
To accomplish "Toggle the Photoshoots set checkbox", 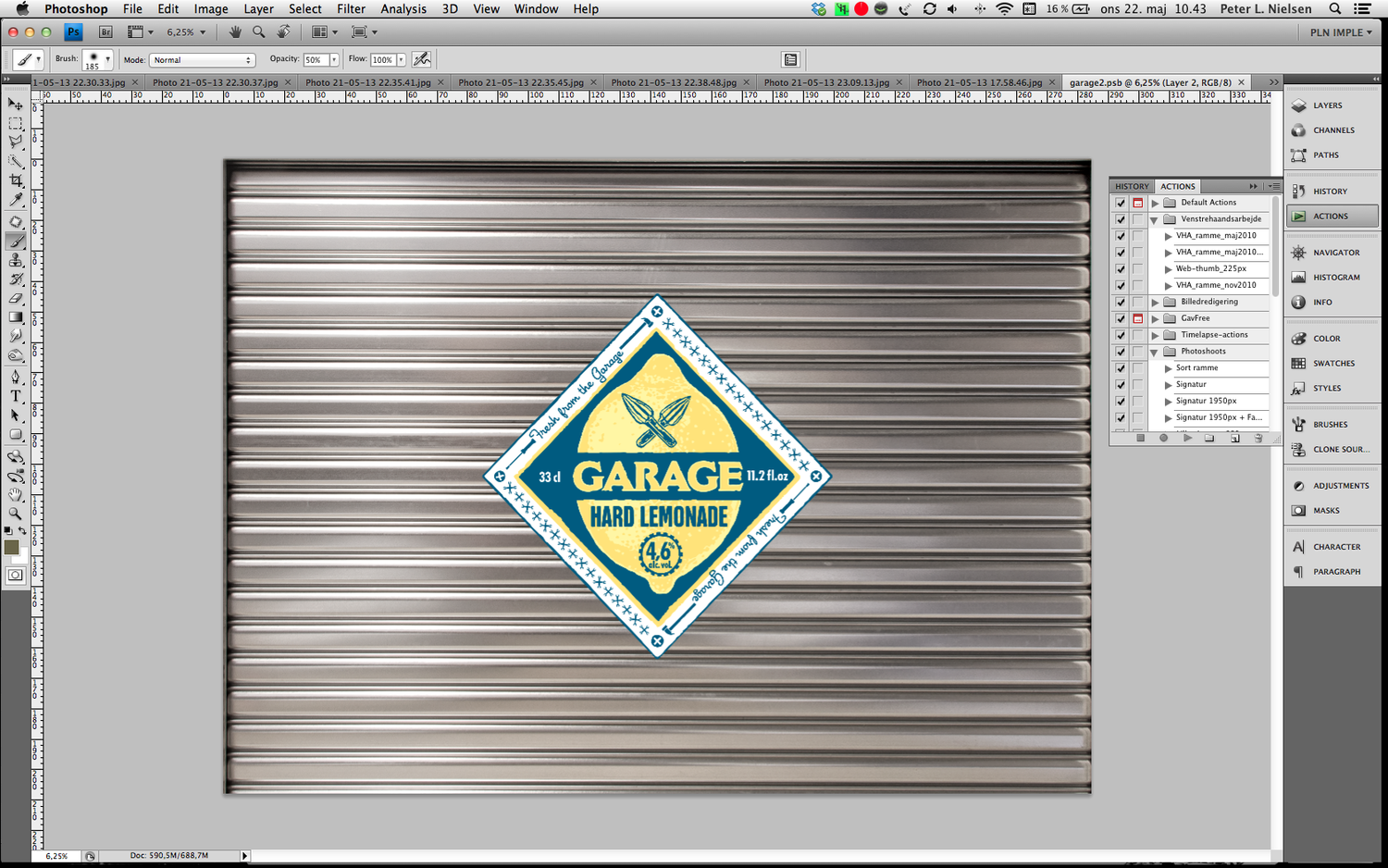I will pyautogui.click(x=1121, y=353).
